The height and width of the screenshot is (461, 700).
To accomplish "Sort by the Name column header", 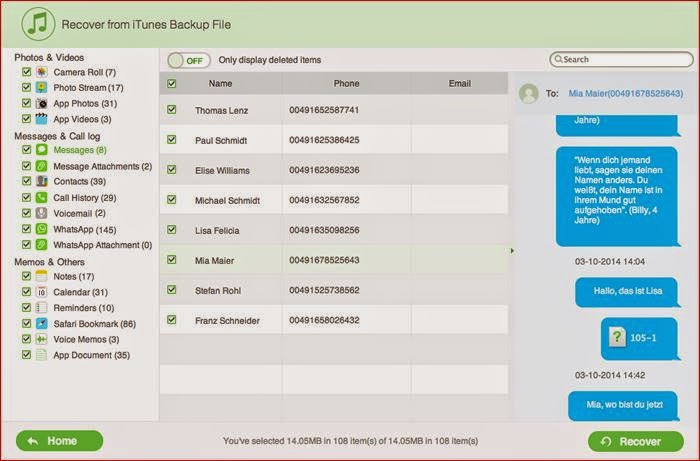I will 220,83.
